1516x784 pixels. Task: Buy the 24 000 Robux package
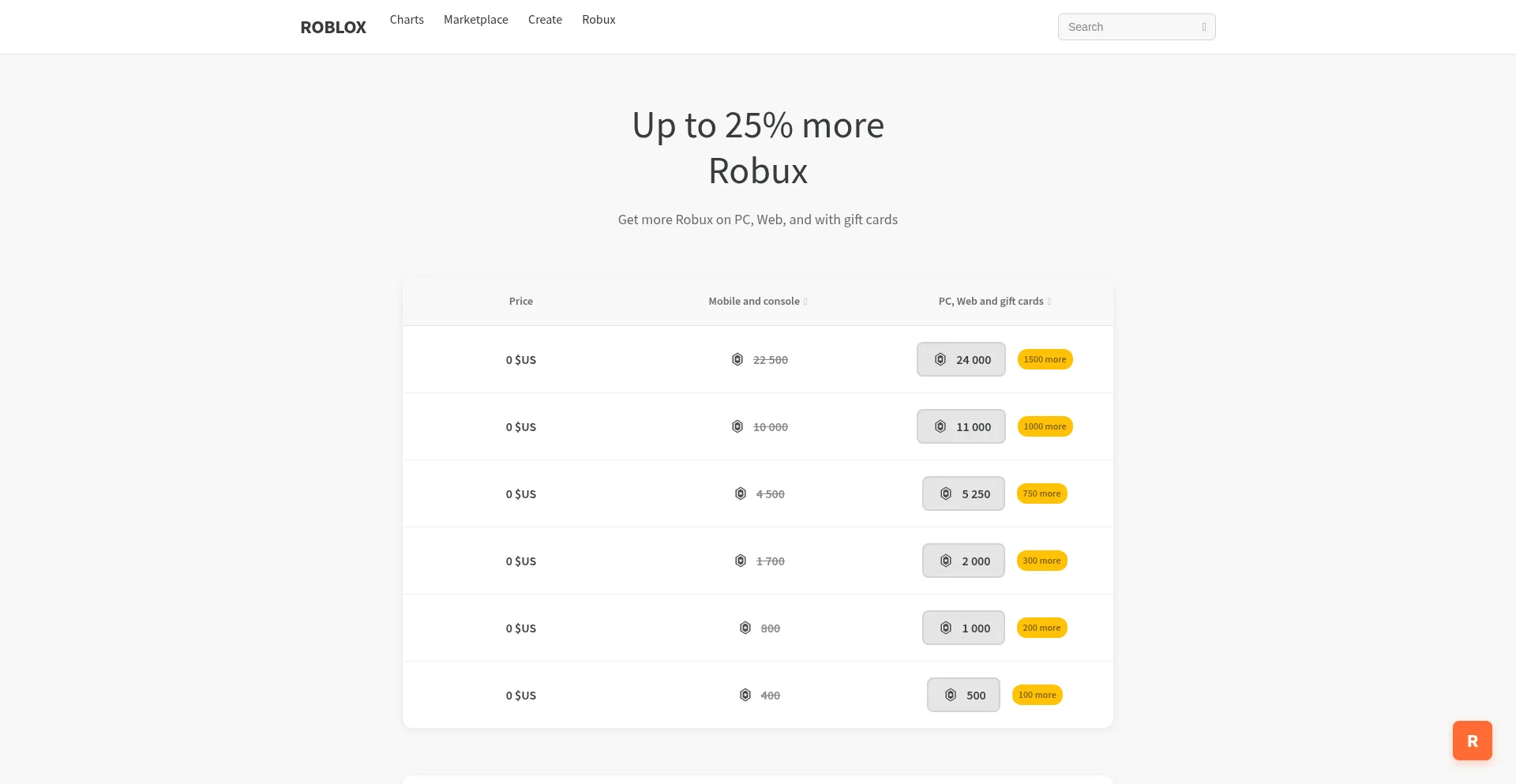961,359
